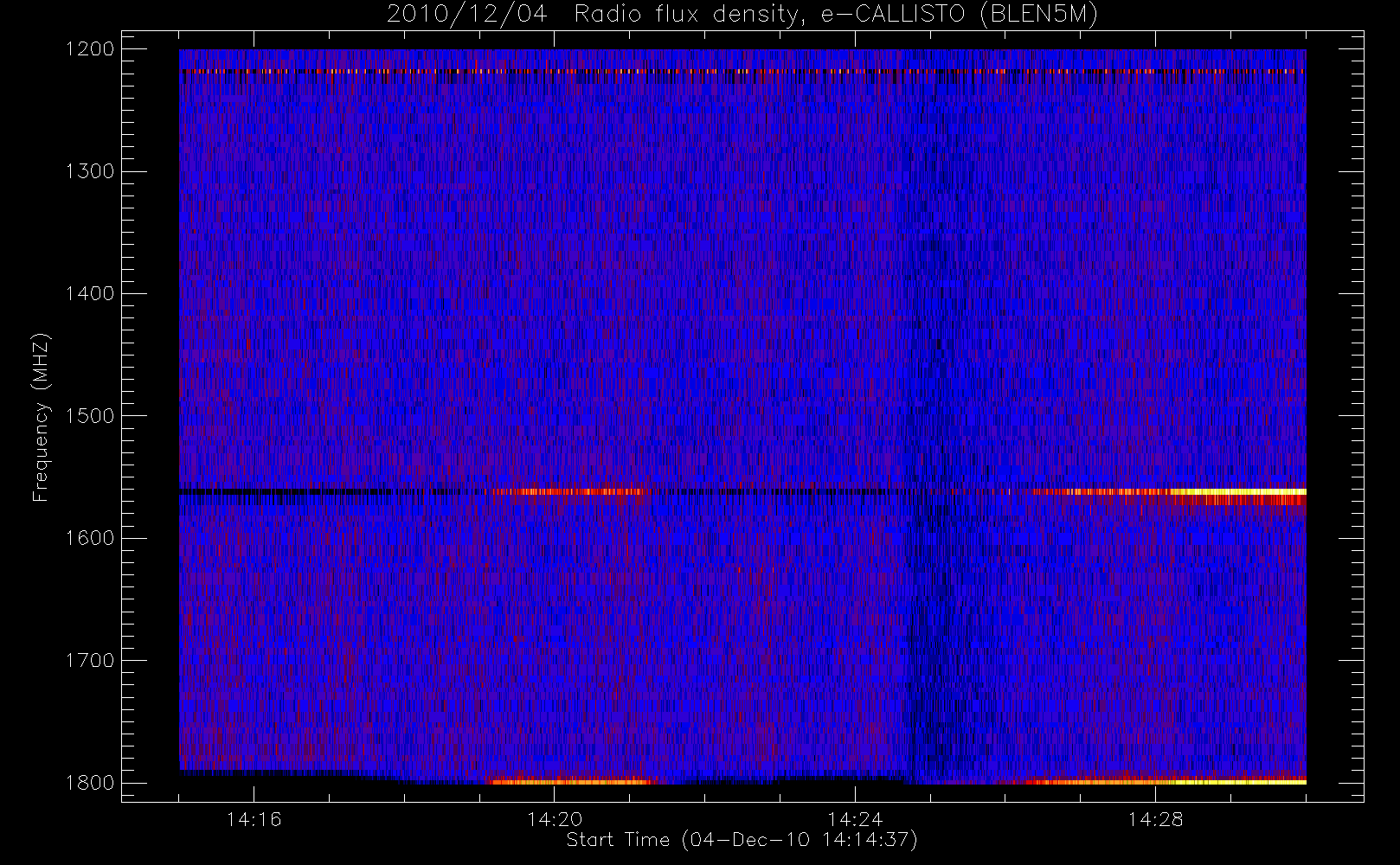Click the 1200 frequency tick label
Viewport: 1400px width, 865px height.
[x=90, y=49]
